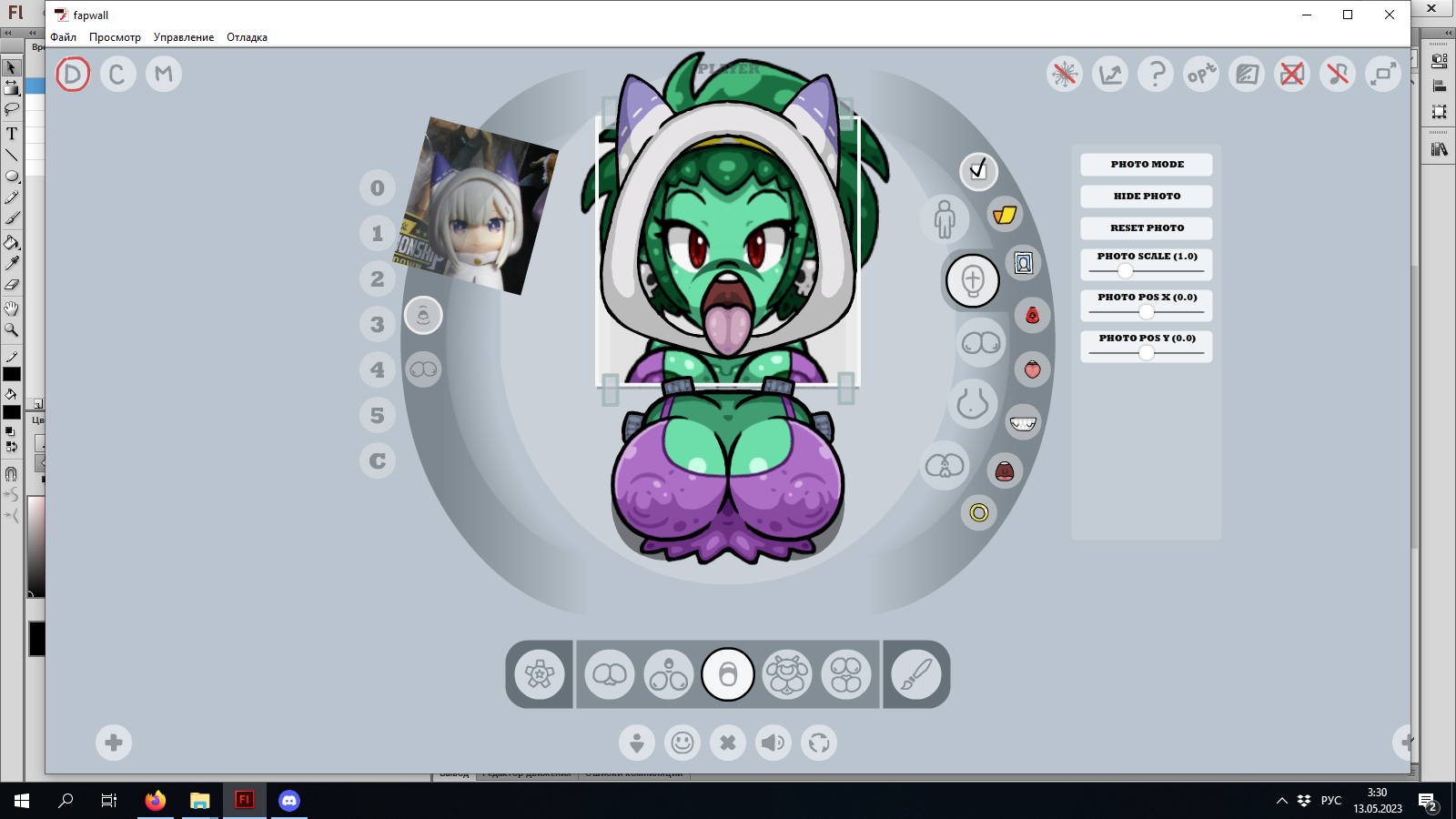The image size is (1456, 819).
Task: Toggle the crossed-out starburst icon in top row
Action: [1065, 74]
